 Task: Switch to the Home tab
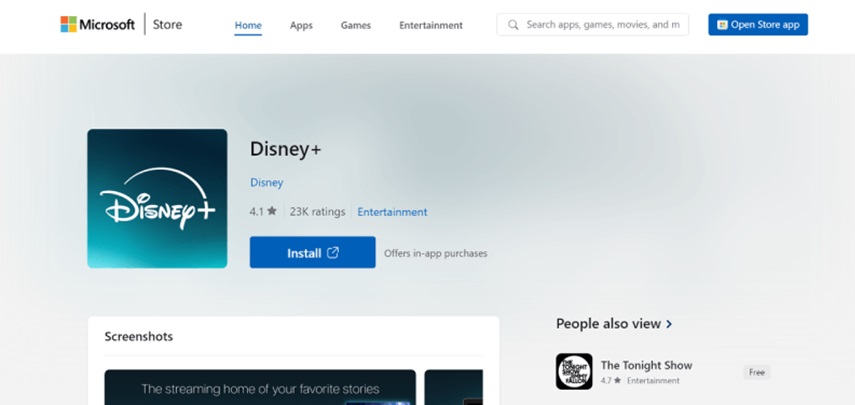(248, 25)
